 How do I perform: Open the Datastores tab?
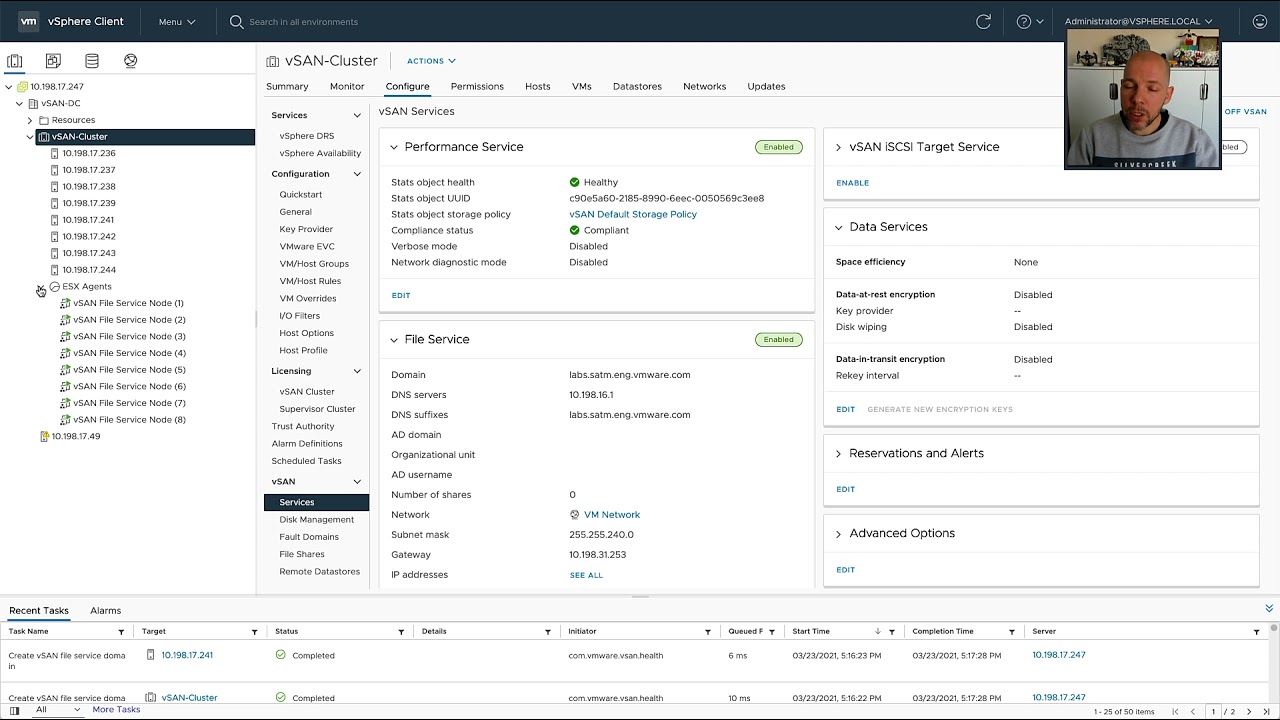[637, 86]
